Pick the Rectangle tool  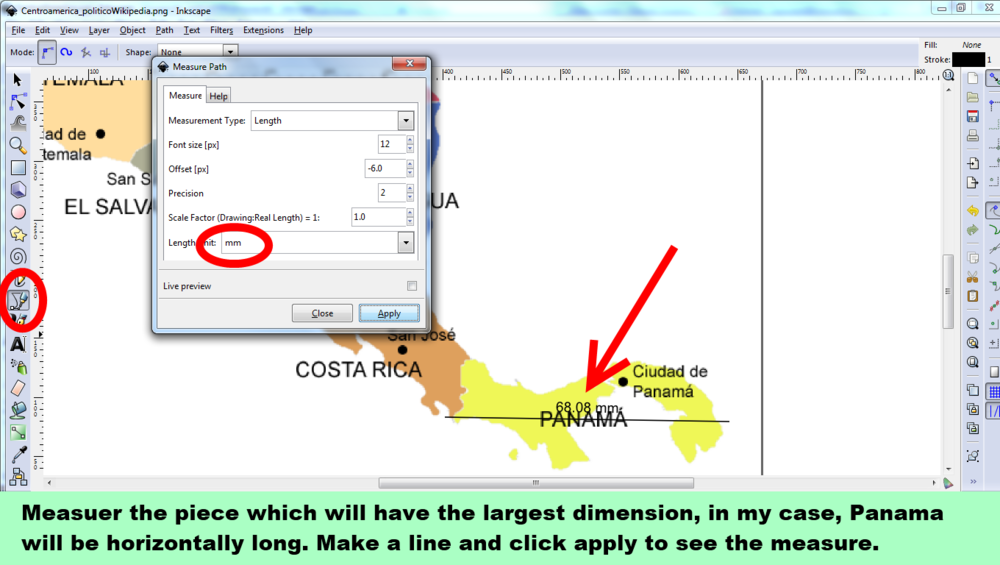coord(18,167)
